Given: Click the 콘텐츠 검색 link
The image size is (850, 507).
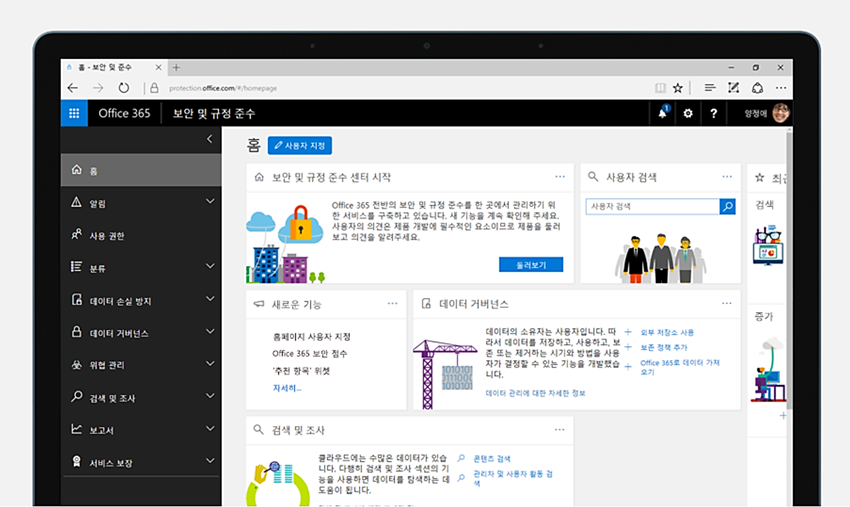Looking at the screenshot, I should pos(490,458).
